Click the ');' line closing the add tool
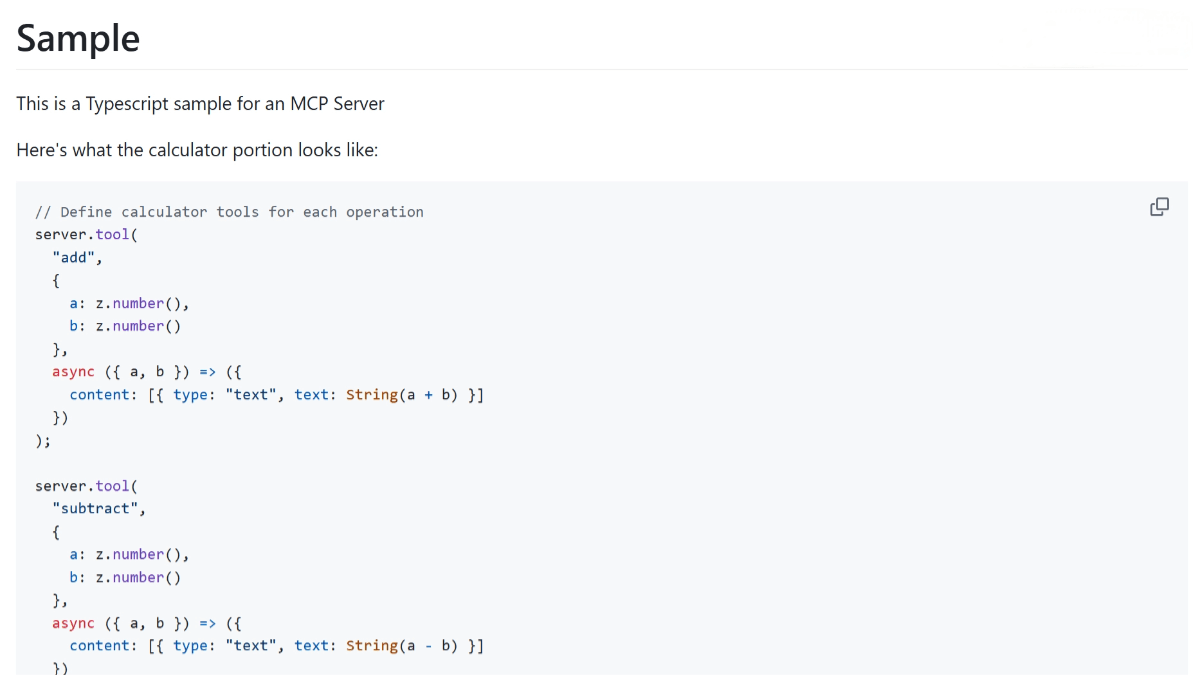 (x=43, y=440)
